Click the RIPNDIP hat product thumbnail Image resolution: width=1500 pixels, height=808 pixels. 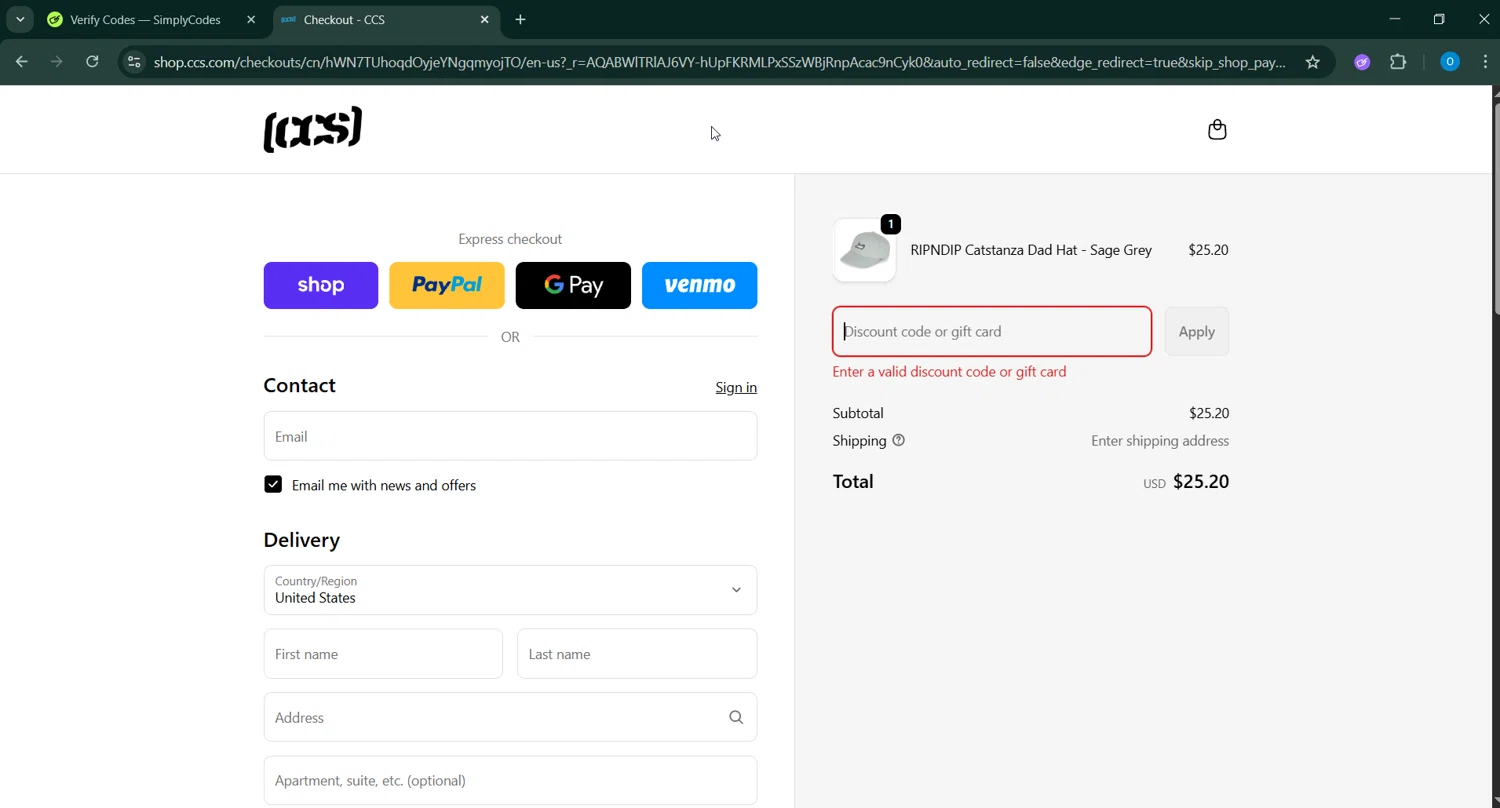coord(864,250)
